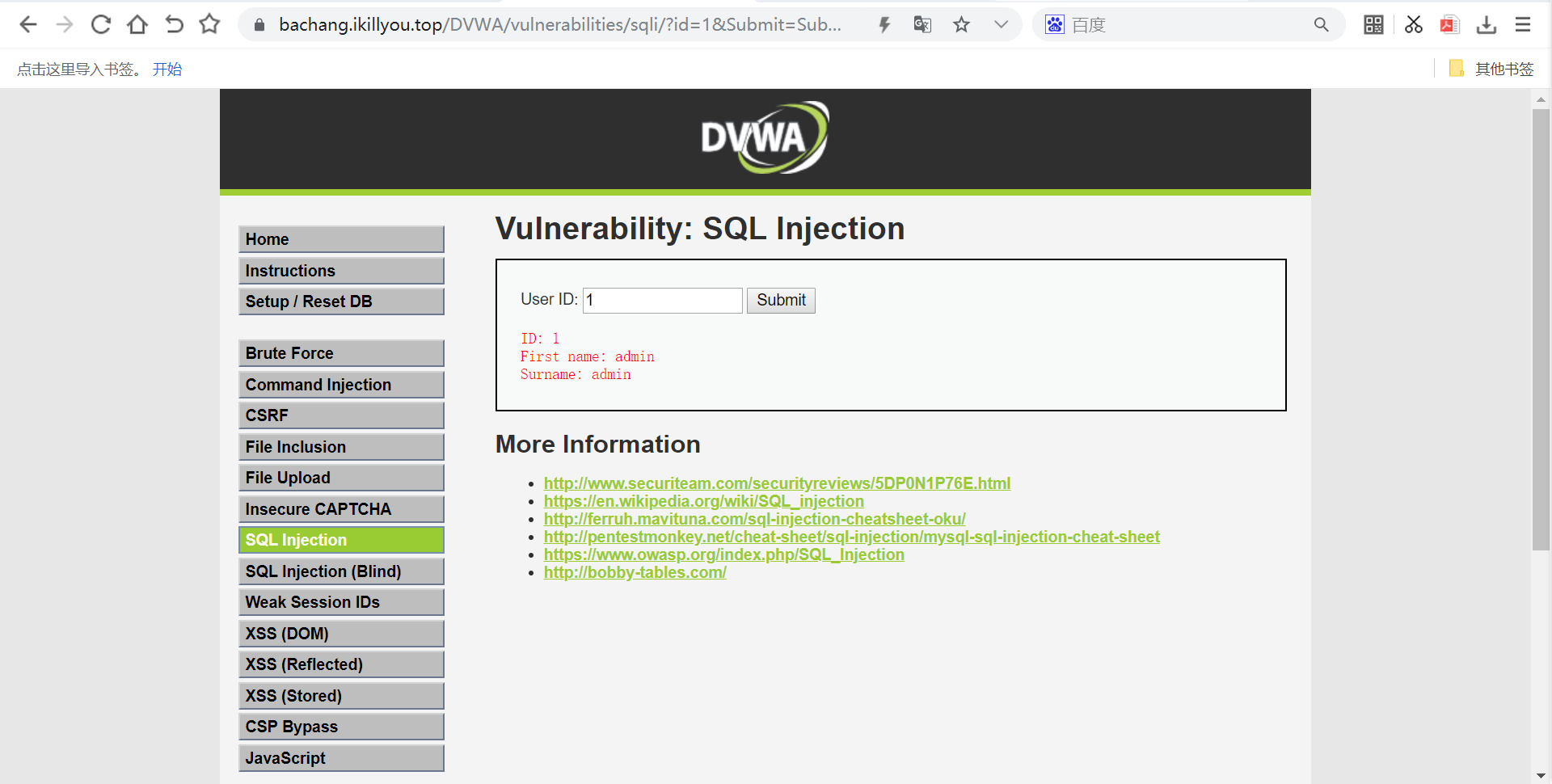Open the page translate icon
Screen dimensions: 1552x784
922,25
